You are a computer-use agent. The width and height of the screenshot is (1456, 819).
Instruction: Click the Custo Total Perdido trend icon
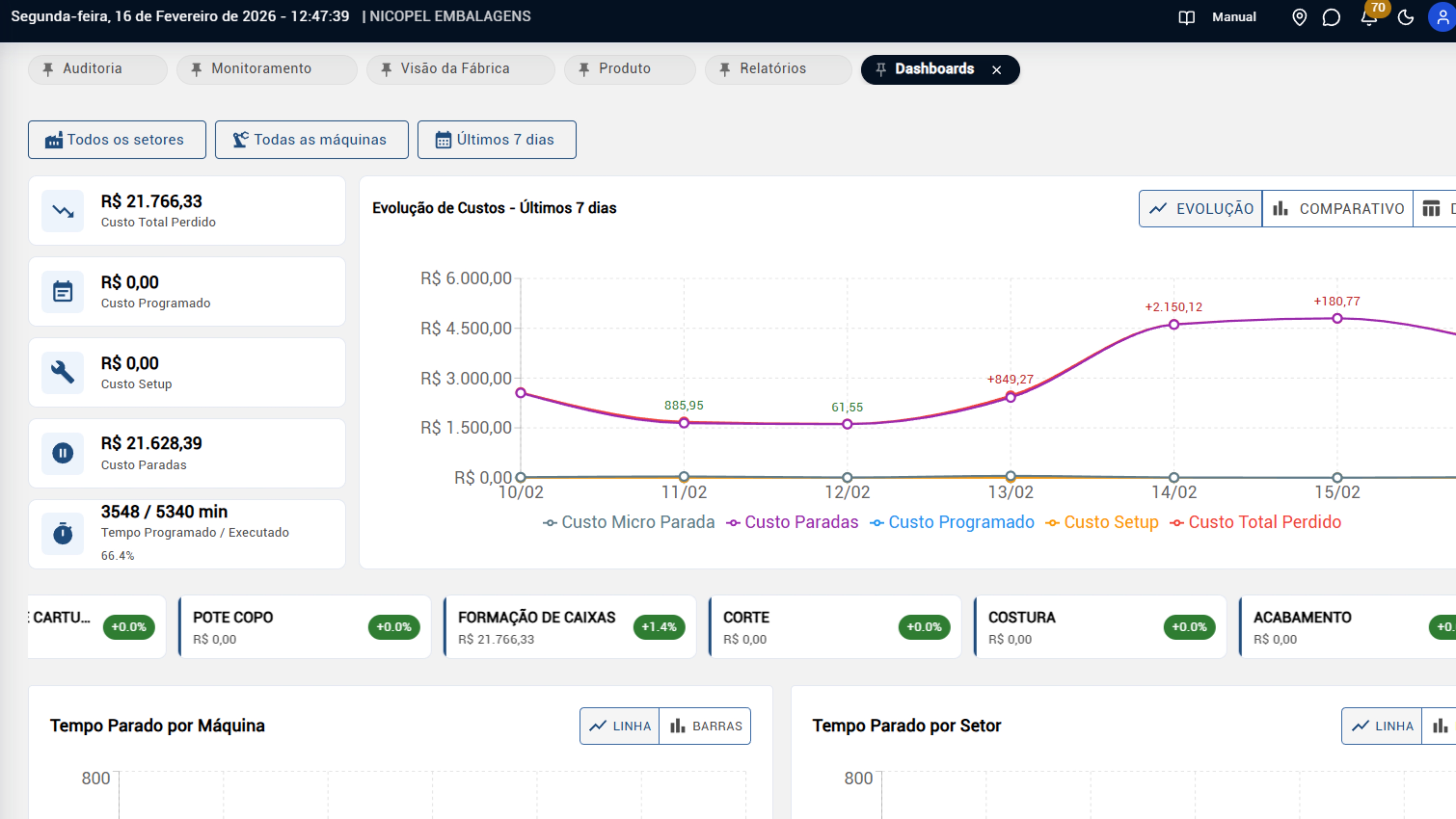[63, 211]
